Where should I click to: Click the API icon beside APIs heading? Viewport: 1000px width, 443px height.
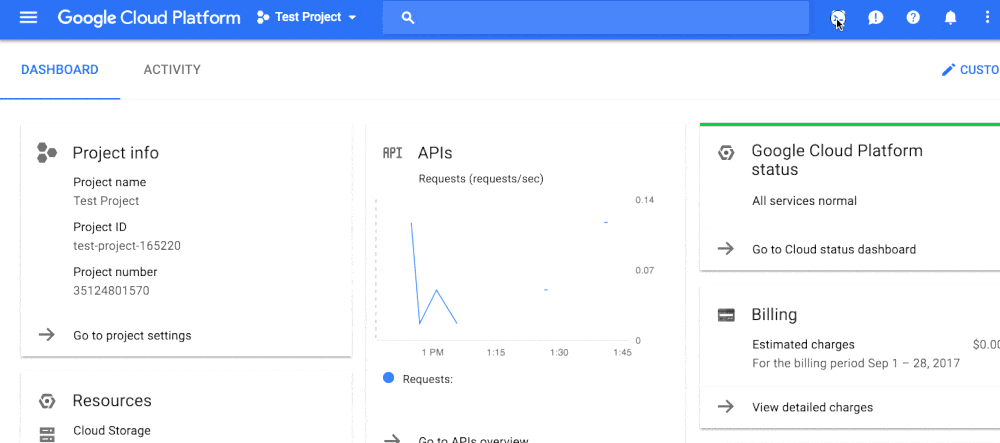point(392,153)
